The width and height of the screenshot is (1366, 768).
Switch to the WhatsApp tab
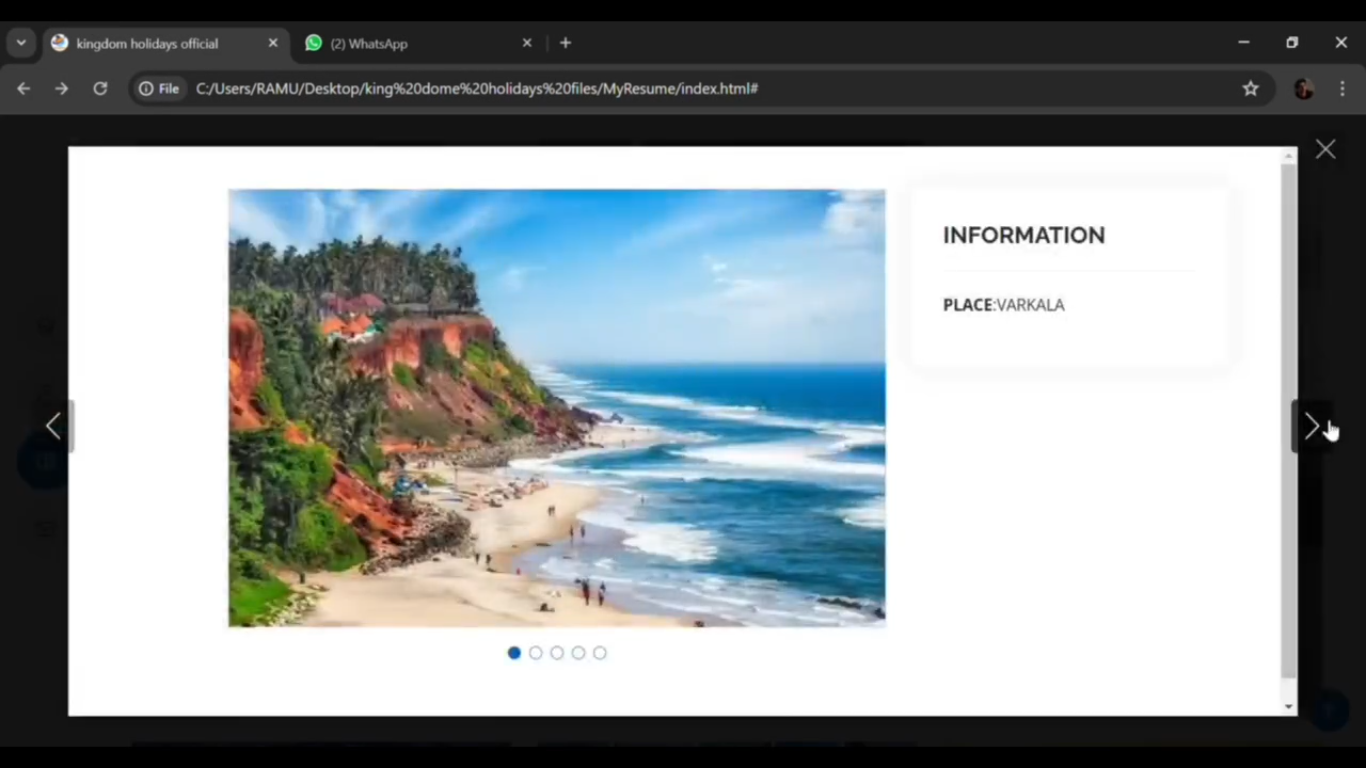[x=419, y=43]
